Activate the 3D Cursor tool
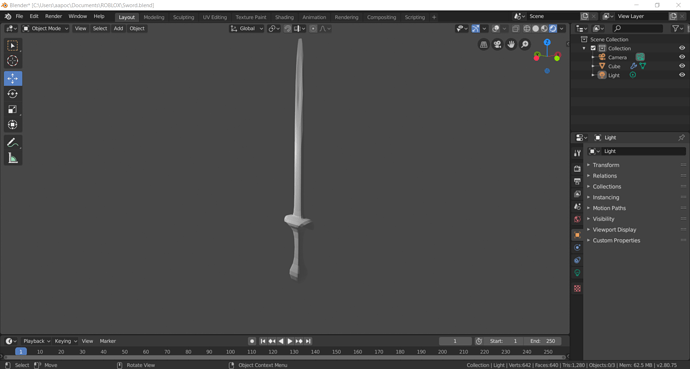690x369 pixels. pos(13,61)
